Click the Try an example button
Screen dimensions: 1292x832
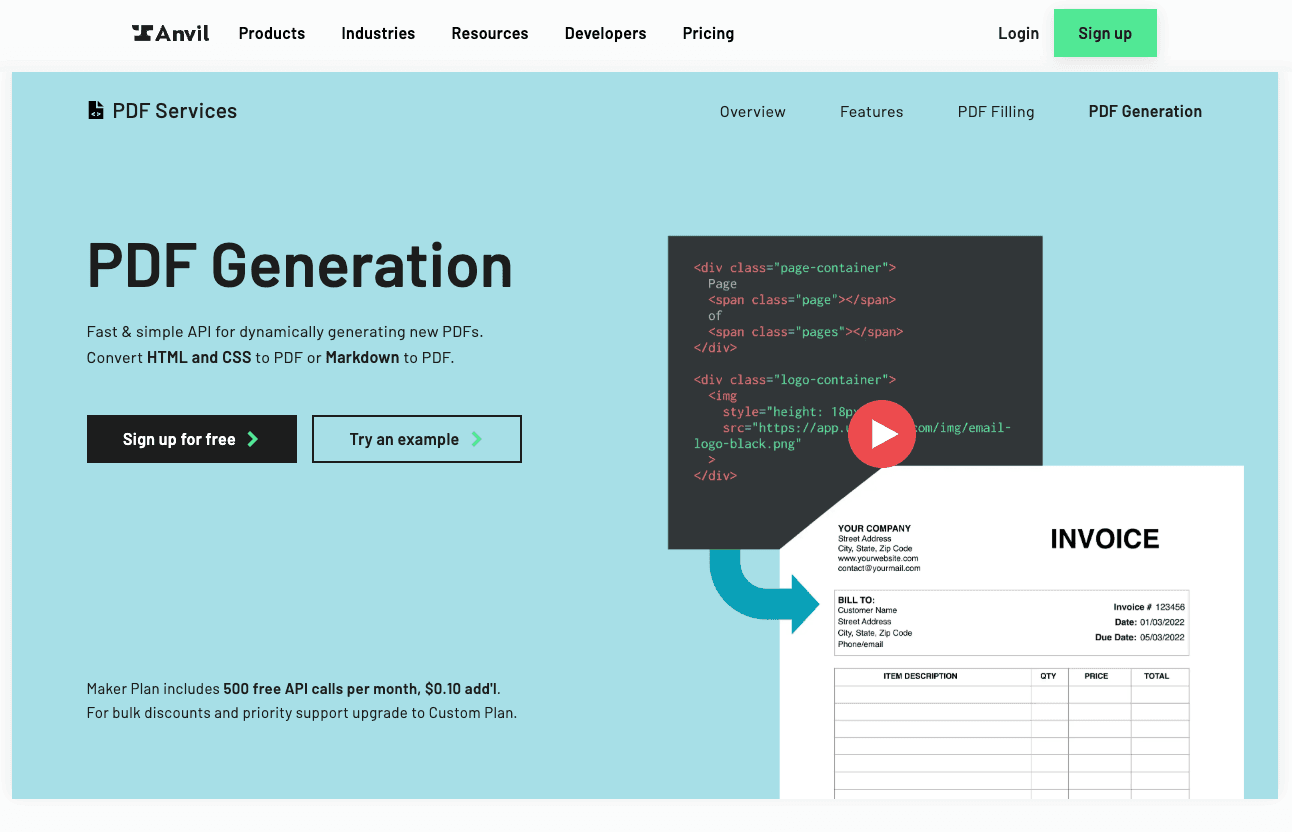[416, 438]
